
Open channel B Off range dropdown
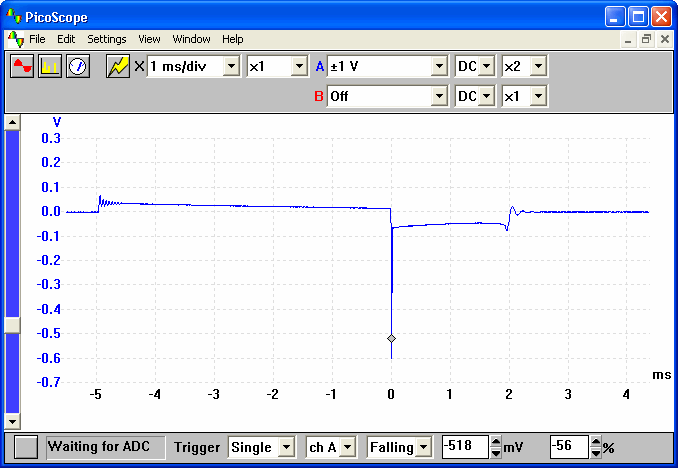[x=438, y=97]
